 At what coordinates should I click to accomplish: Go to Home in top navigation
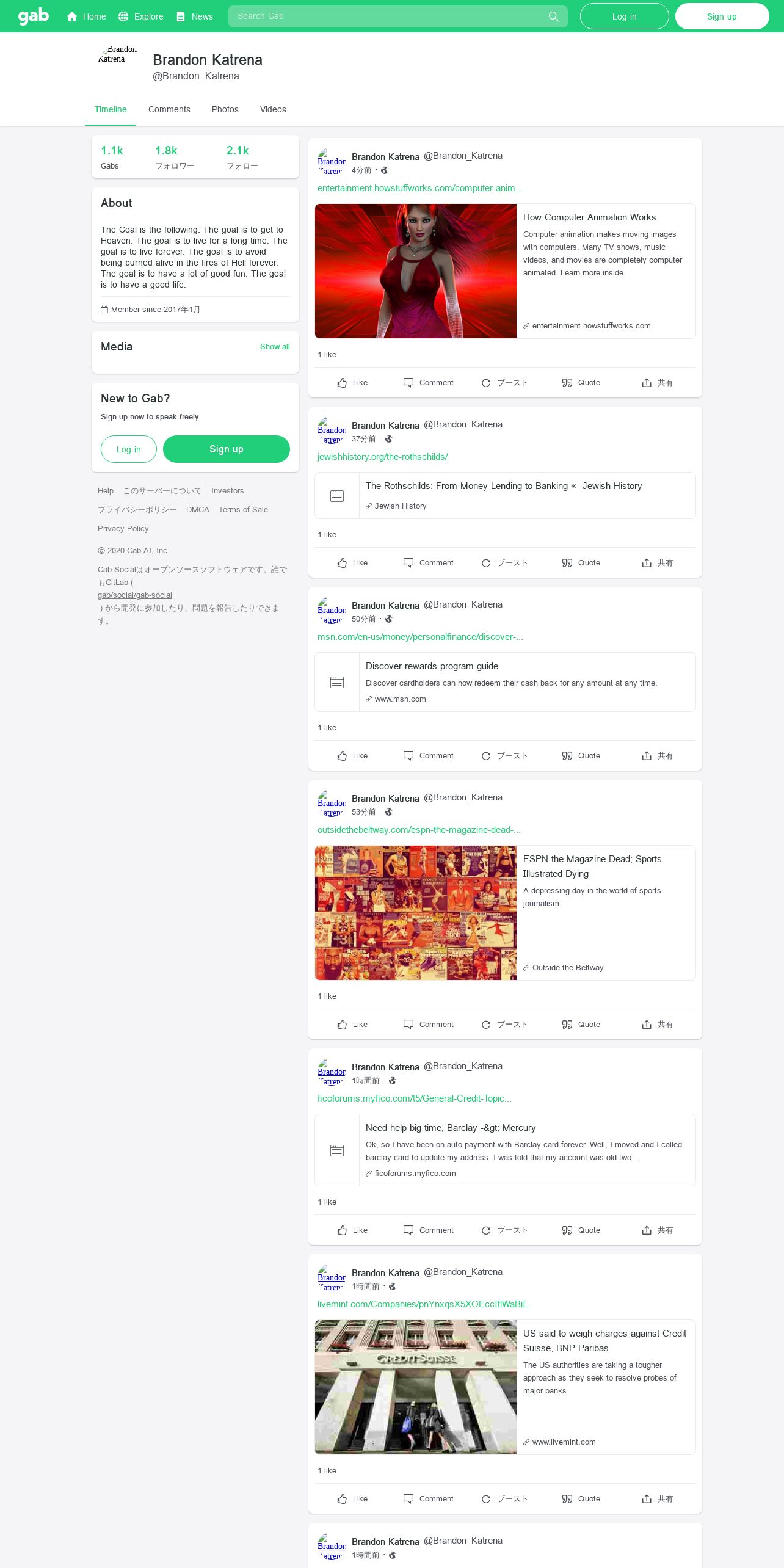pos(86,16)
